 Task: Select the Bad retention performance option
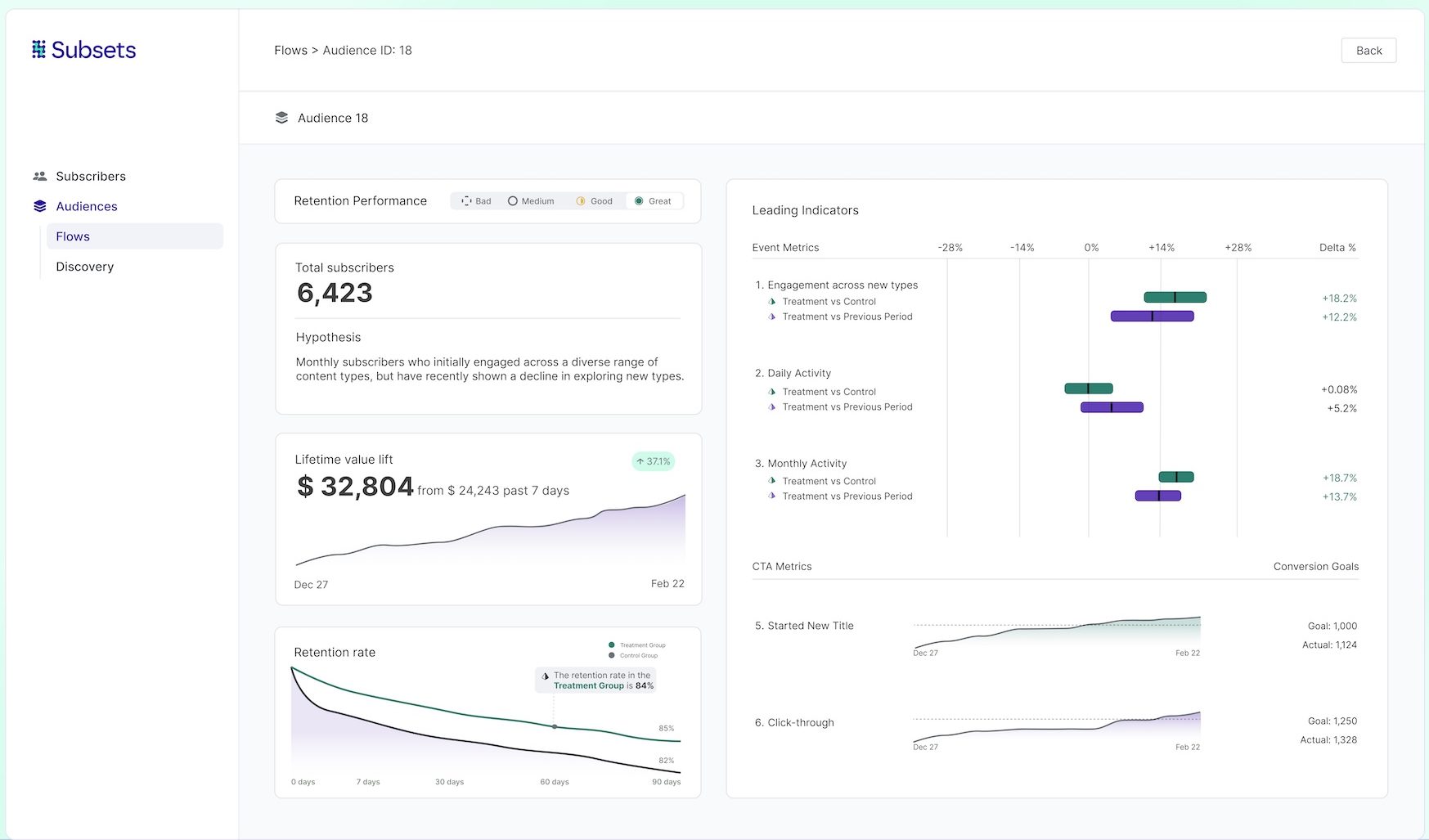(476, 201)
